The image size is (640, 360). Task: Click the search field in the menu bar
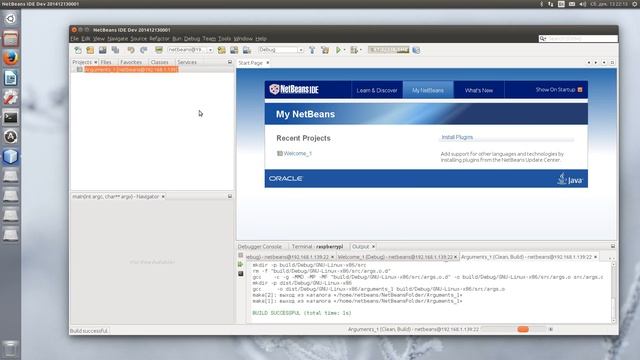pyautogui.click(x=578, y=38)
